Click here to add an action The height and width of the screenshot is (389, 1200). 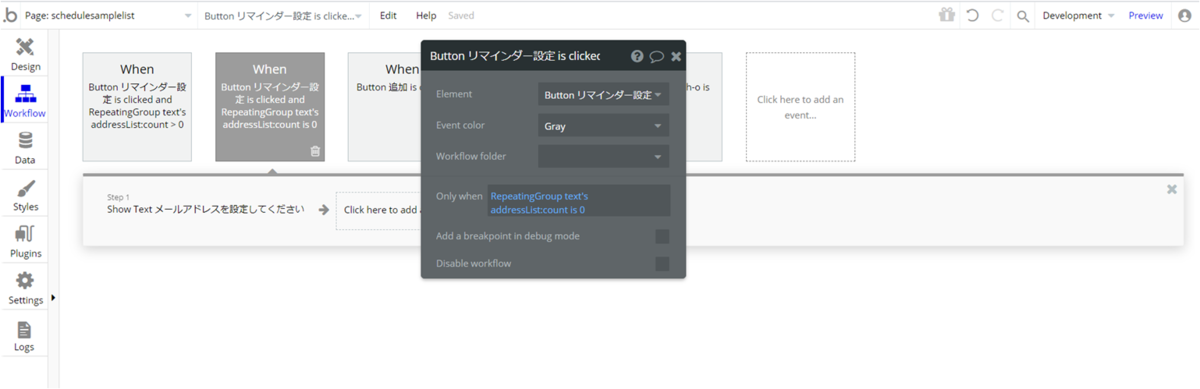(x=378, y=210)
